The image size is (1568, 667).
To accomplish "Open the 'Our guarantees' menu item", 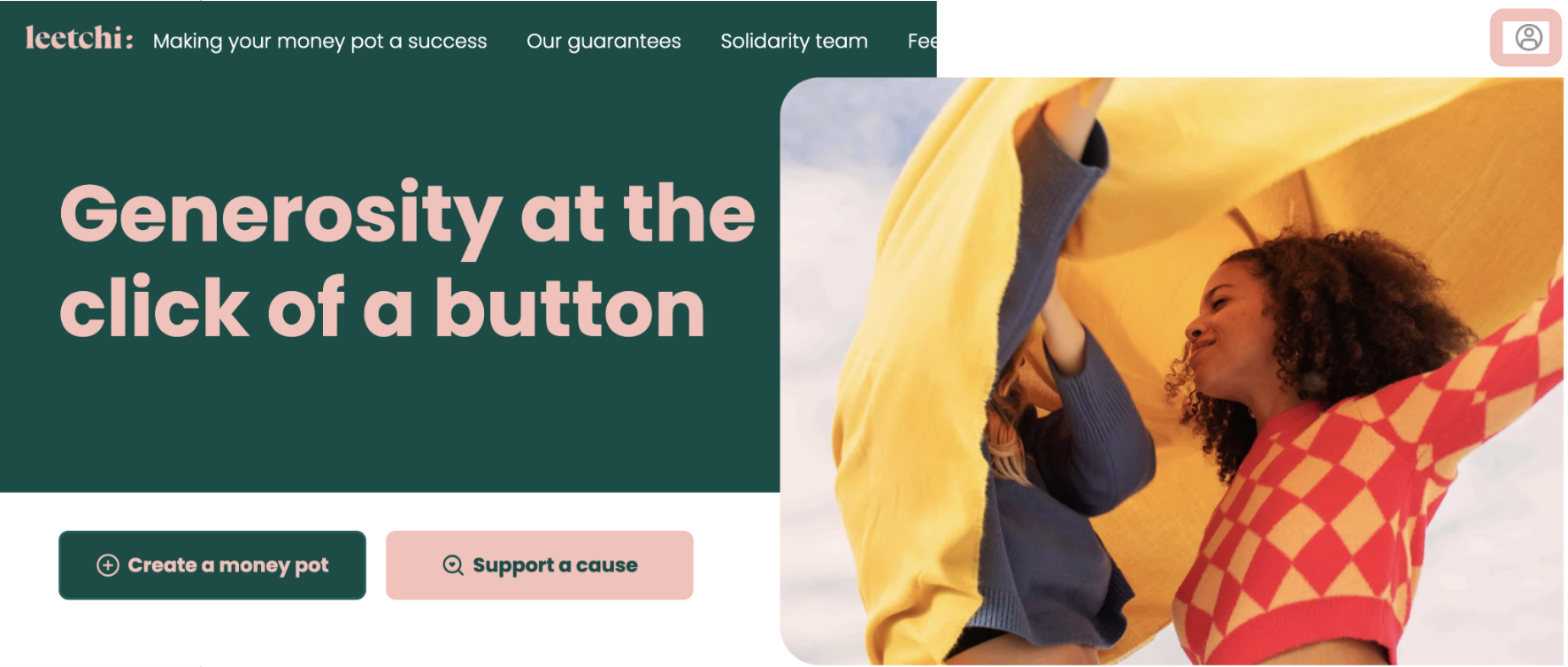I will [603, 41].
